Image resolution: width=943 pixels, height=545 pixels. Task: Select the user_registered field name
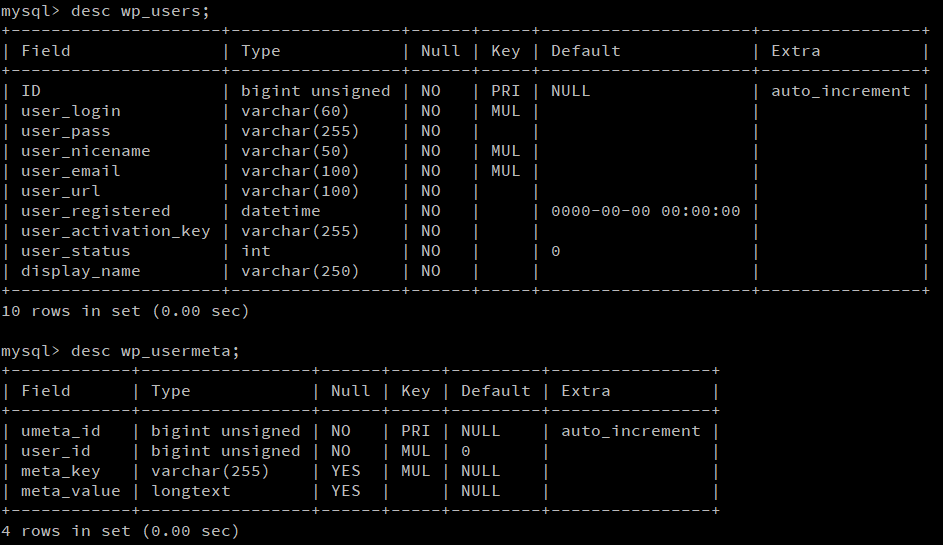[95, 211]
